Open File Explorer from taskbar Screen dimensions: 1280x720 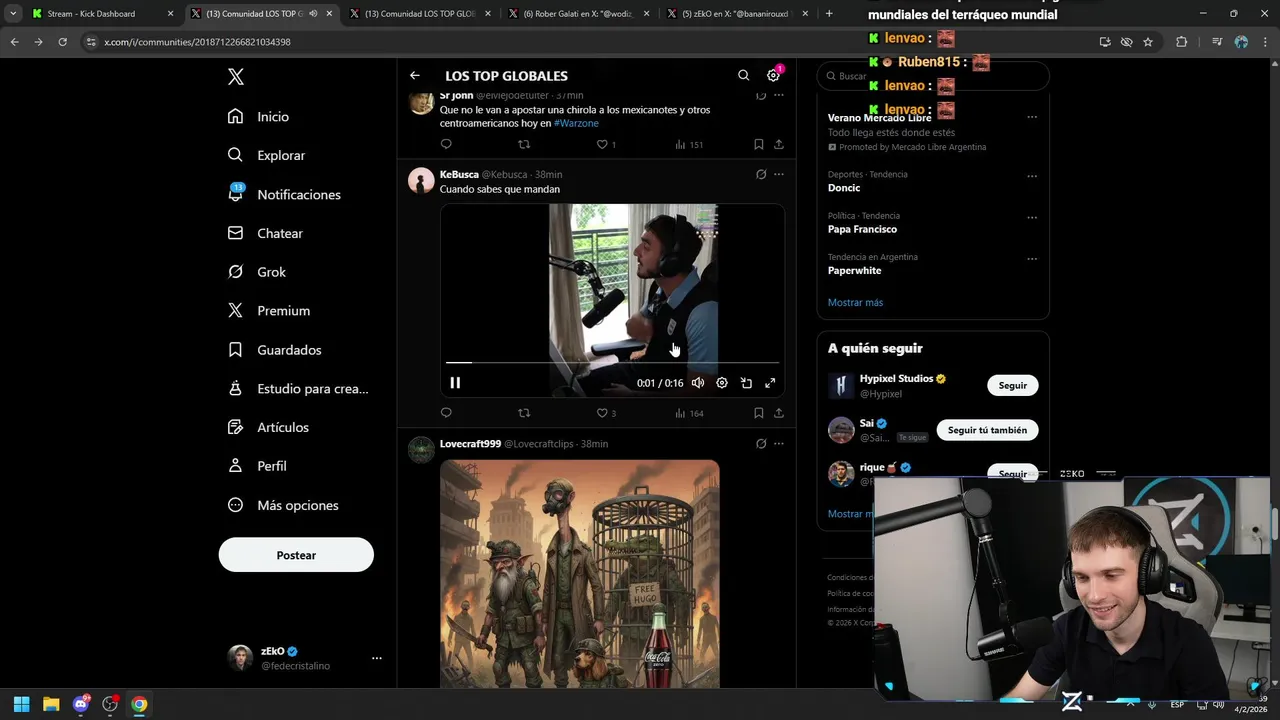coord(51,704)
